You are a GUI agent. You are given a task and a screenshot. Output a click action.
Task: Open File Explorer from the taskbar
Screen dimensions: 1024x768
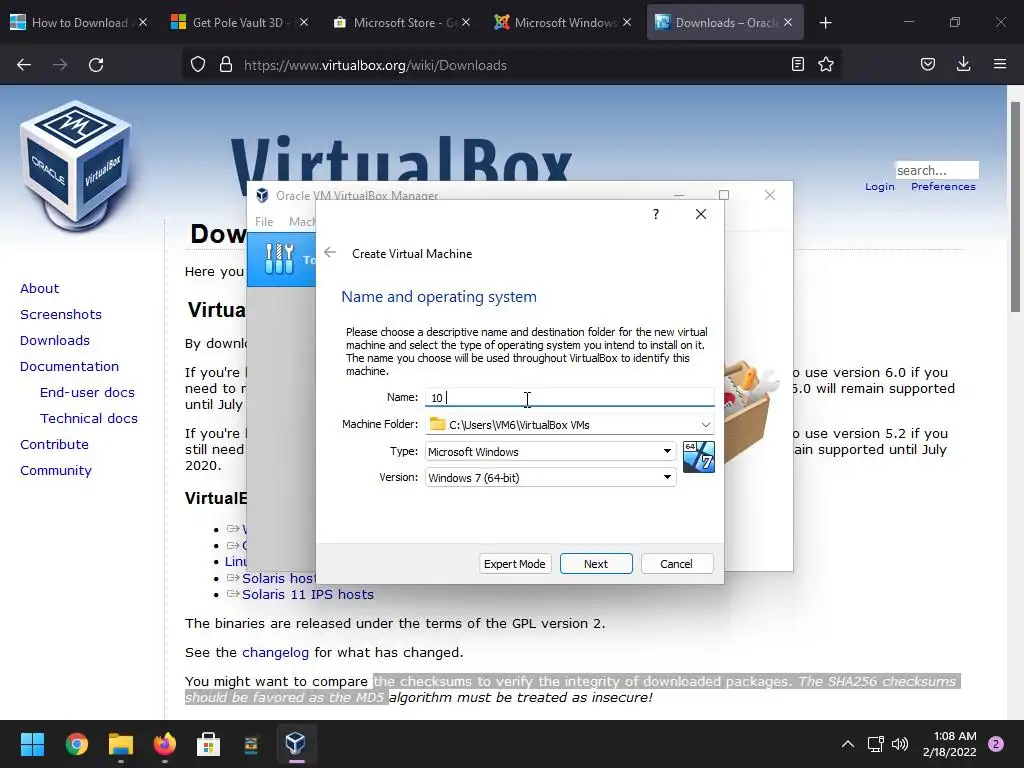coord(121,744)
